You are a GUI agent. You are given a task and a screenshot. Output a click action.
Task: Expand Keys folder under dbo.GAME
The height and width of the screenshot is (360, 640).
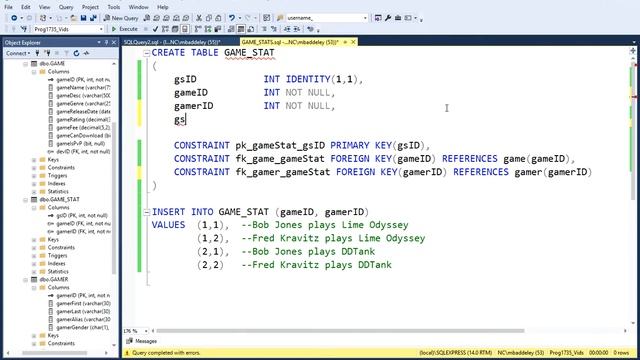click(34, 160)
